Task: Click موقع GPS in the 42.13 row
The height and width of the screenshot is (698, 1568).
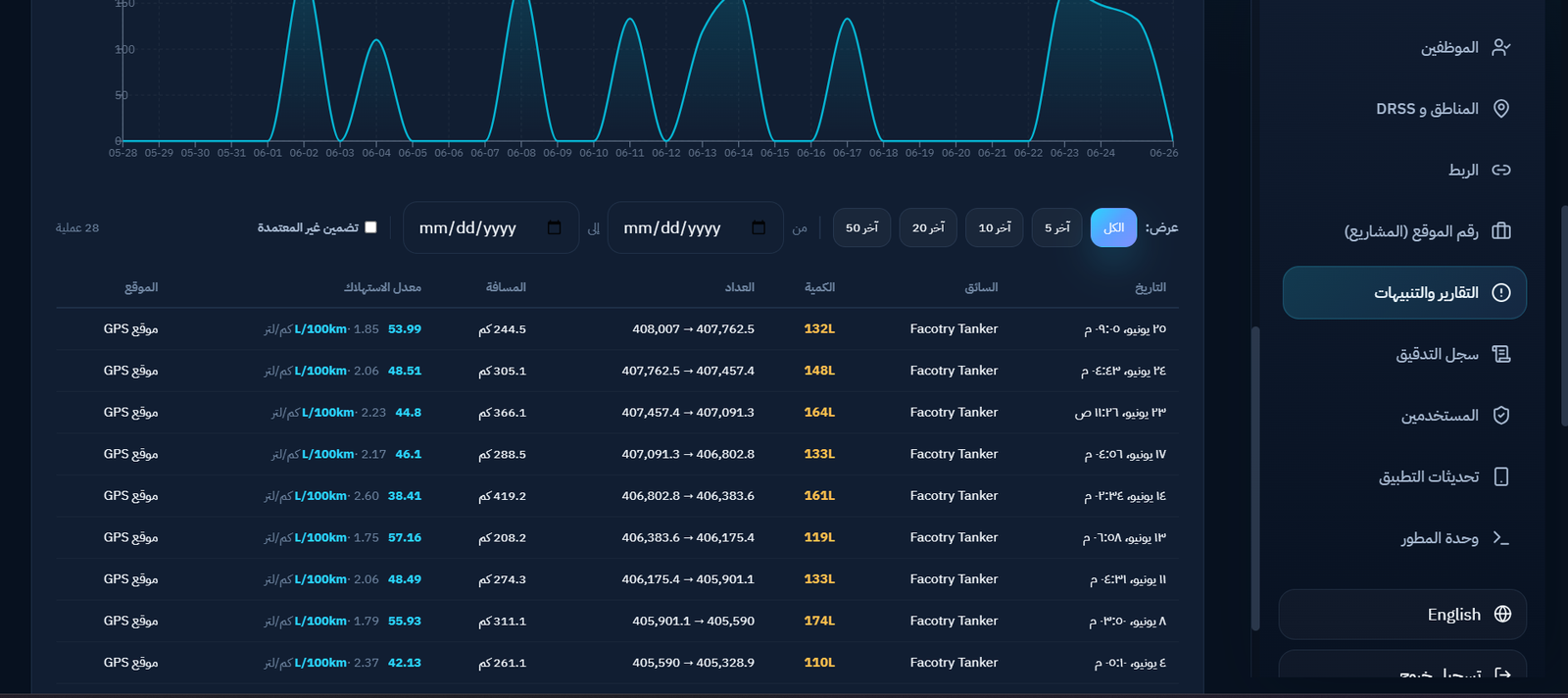Action: coord(131,663)
